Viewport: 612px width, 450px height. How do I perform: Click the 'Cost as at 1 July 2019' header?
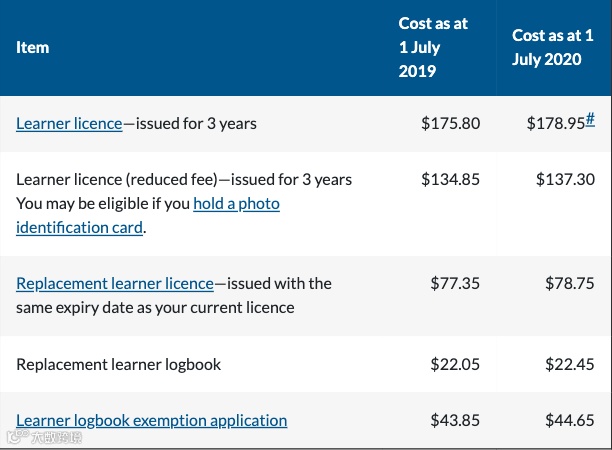click(x=433, y=47)
